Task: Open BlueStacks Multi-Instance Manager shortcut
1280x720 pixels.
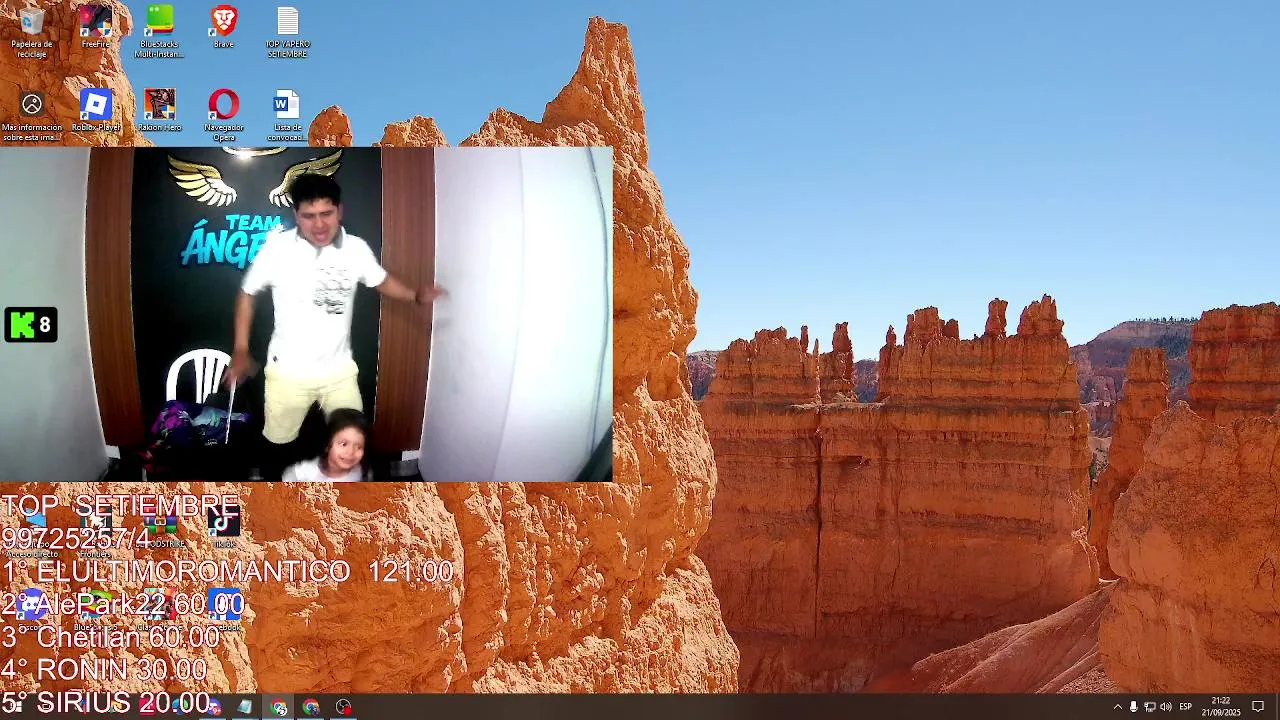Action: [x=160, y=32]
